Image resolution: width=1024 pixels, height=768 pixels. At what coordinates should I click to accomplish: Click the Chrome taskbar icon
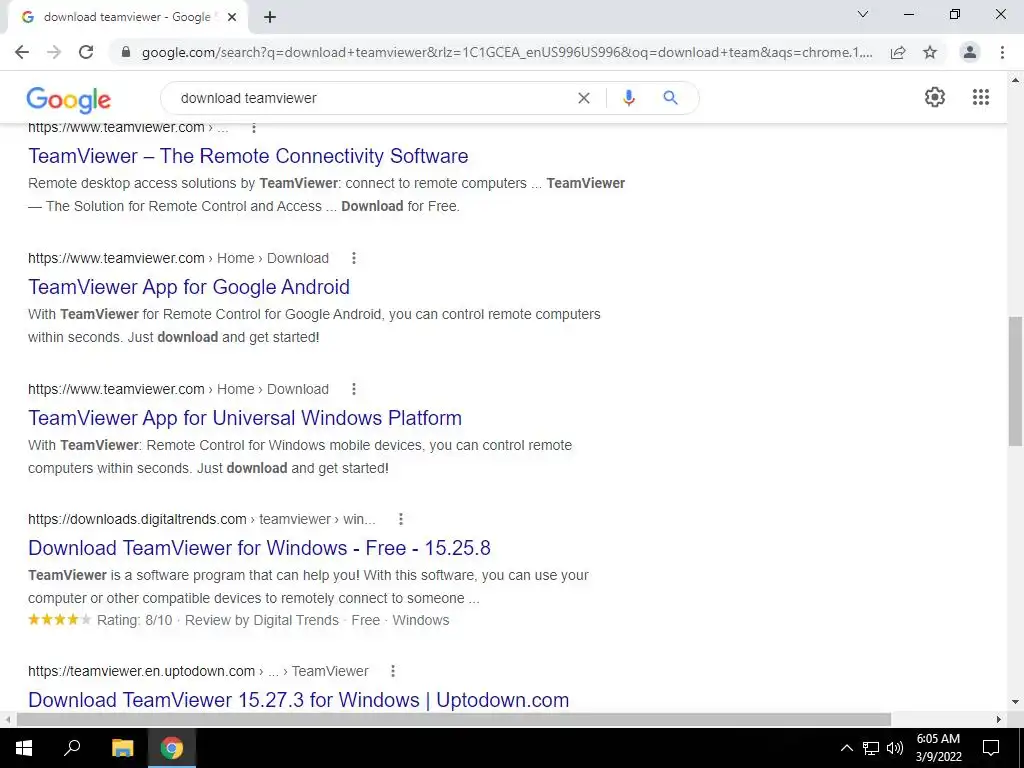172,748
